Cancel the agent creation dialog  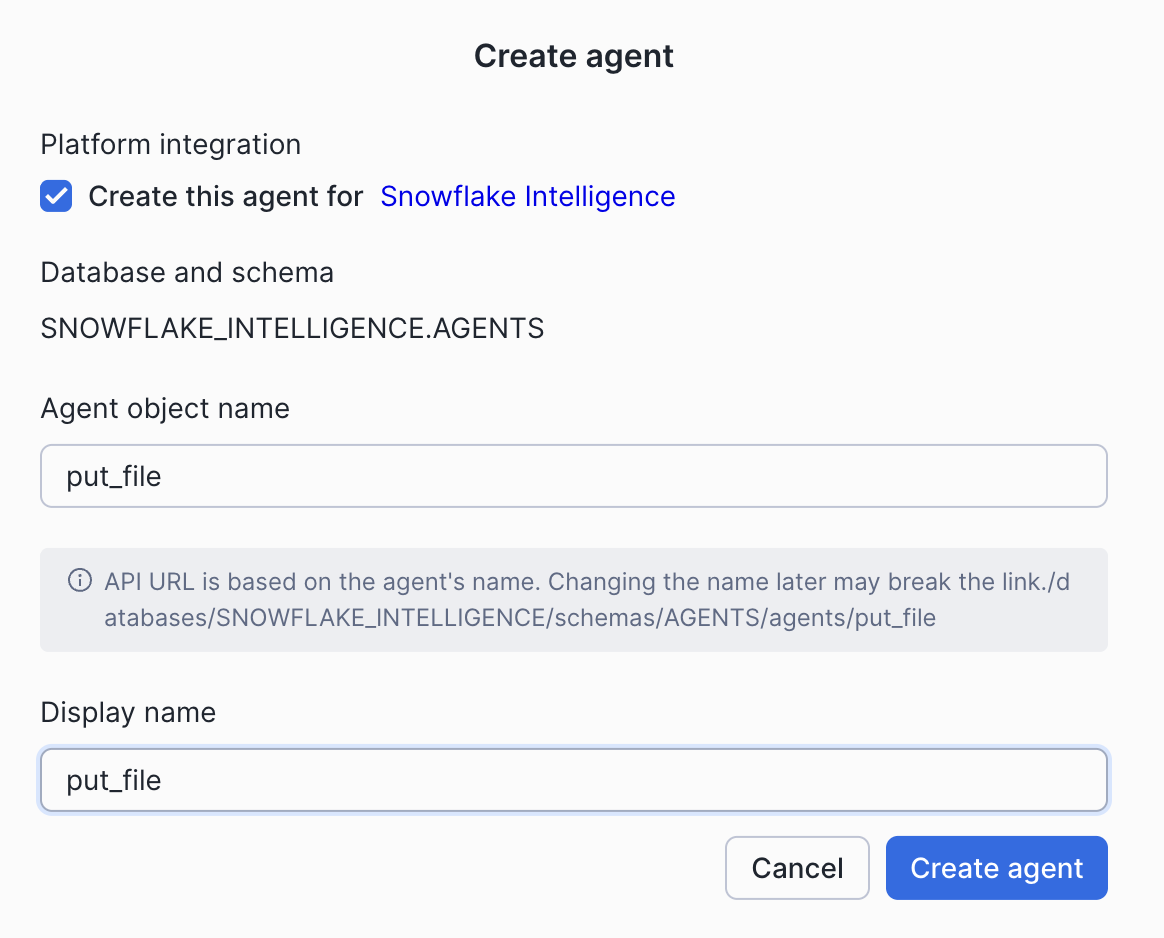click(797, 867)
